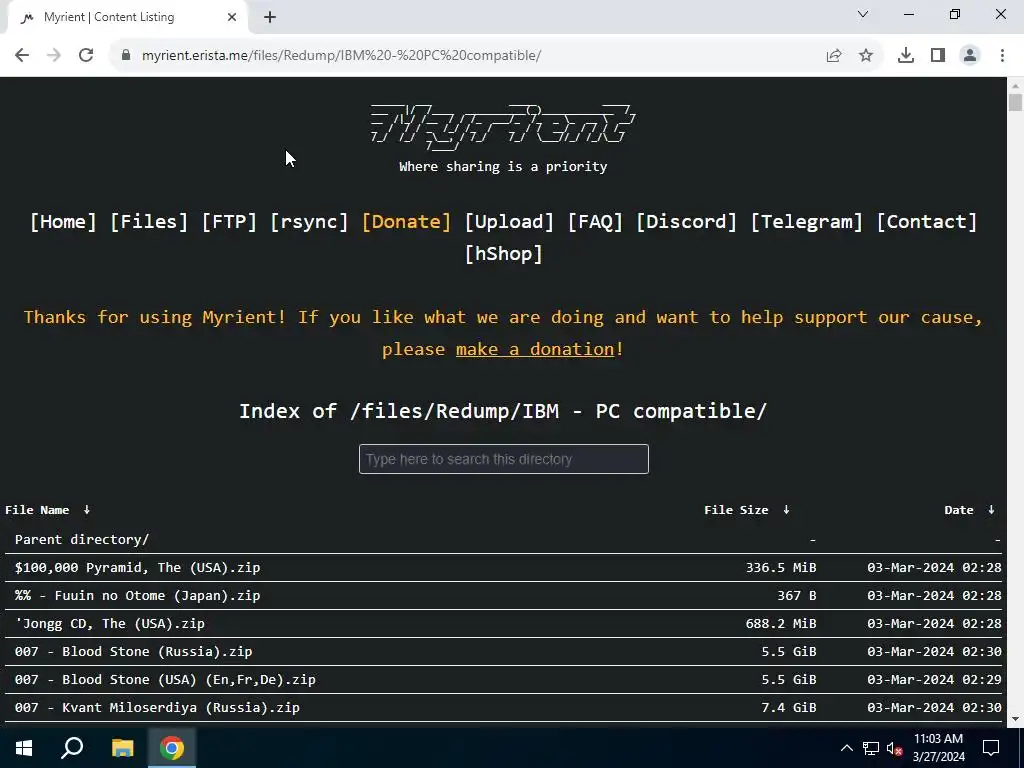Viewport: 1024px width, 768px height.
Task: Click the scrollbar down arrow
Action: point(1016,719)
